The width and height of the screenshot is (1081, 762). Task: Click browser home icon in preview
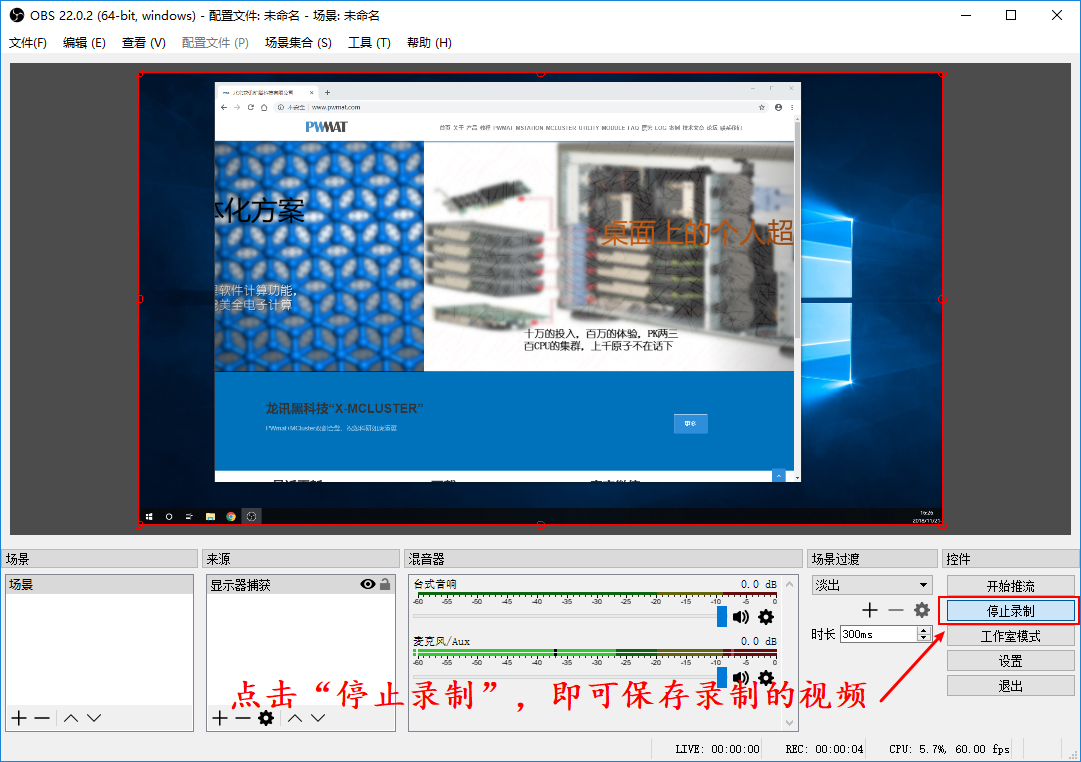pos(264,108)
